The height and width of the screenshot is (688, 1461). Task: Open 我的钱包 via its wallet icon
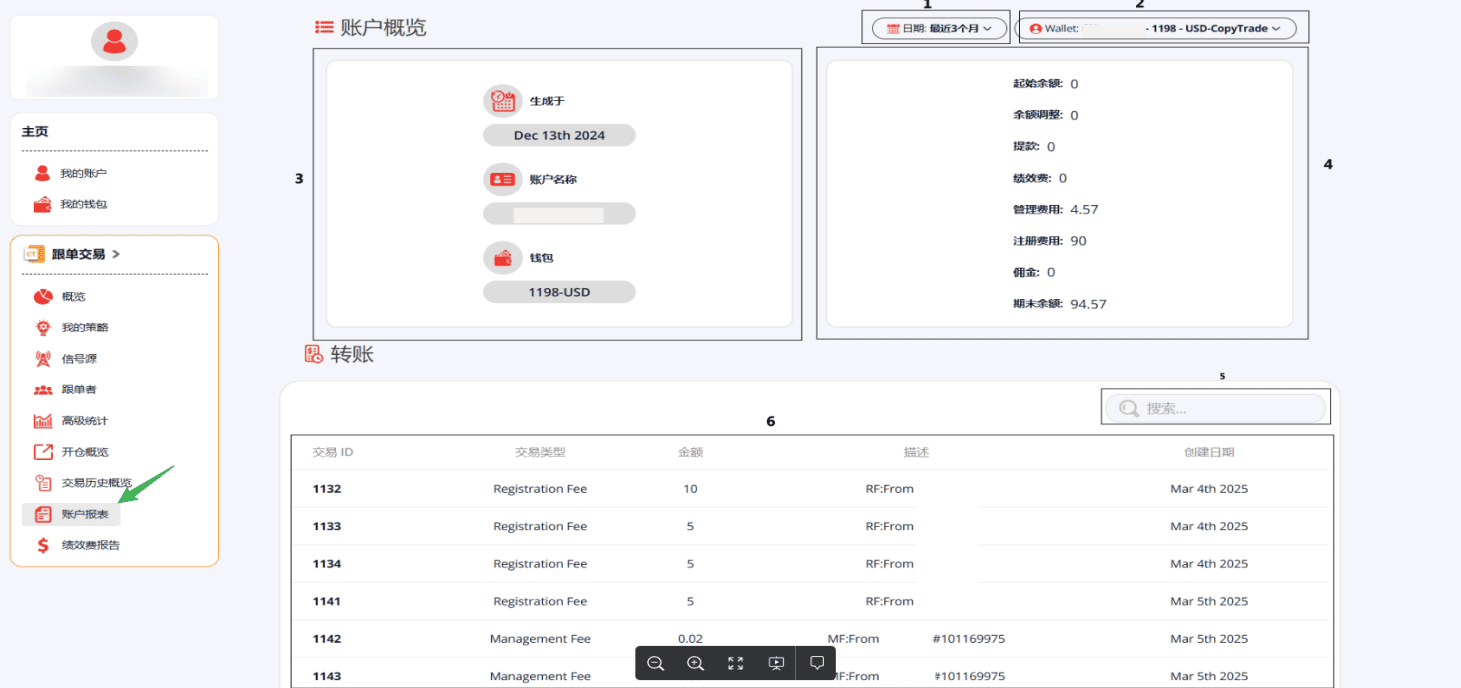(x=42, y=204)
